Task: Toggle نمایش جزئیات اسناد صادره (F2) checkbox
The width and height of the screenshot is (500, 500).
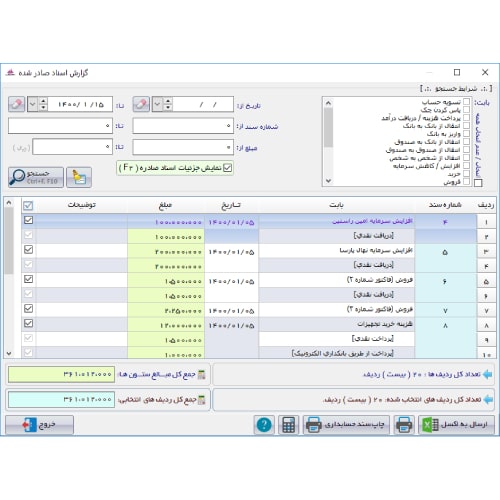Action: (x=228, y=168)
